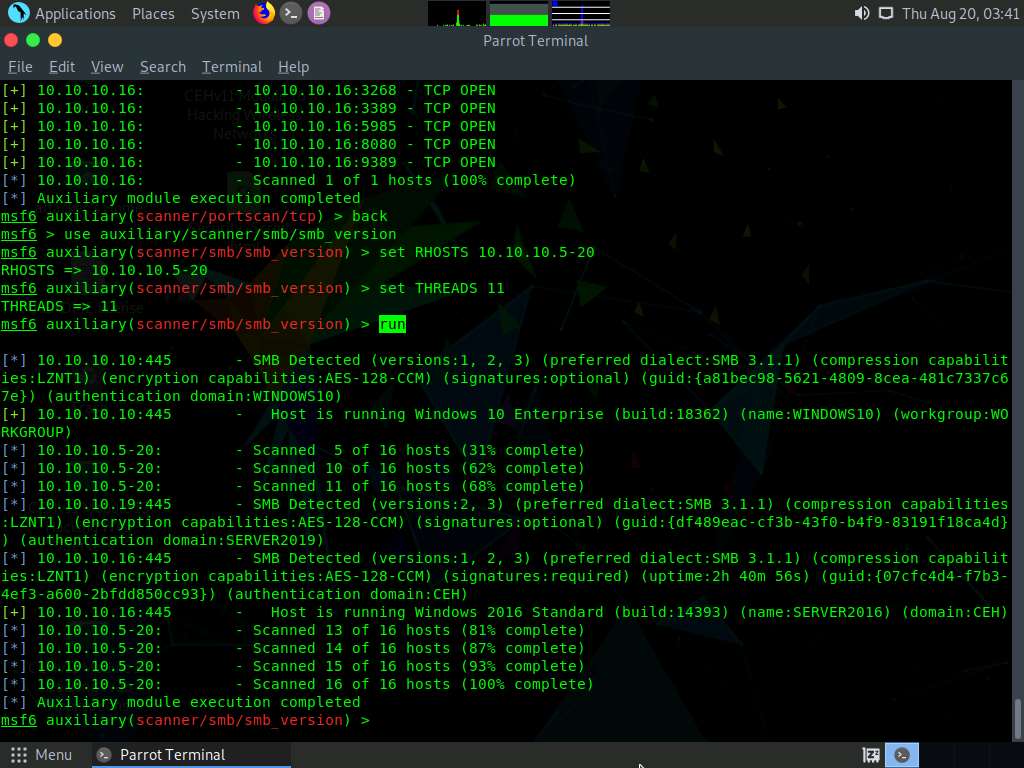
Task: Click the 'THREADS => 11' output line
Action: pyautogui.click(x=59, y=306)
